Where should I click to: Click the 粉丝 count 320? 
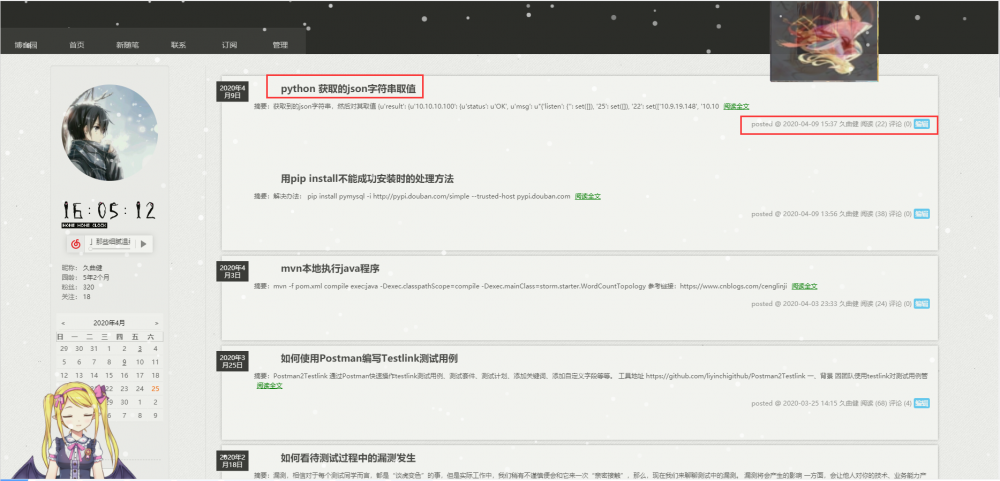click(89, 287)
